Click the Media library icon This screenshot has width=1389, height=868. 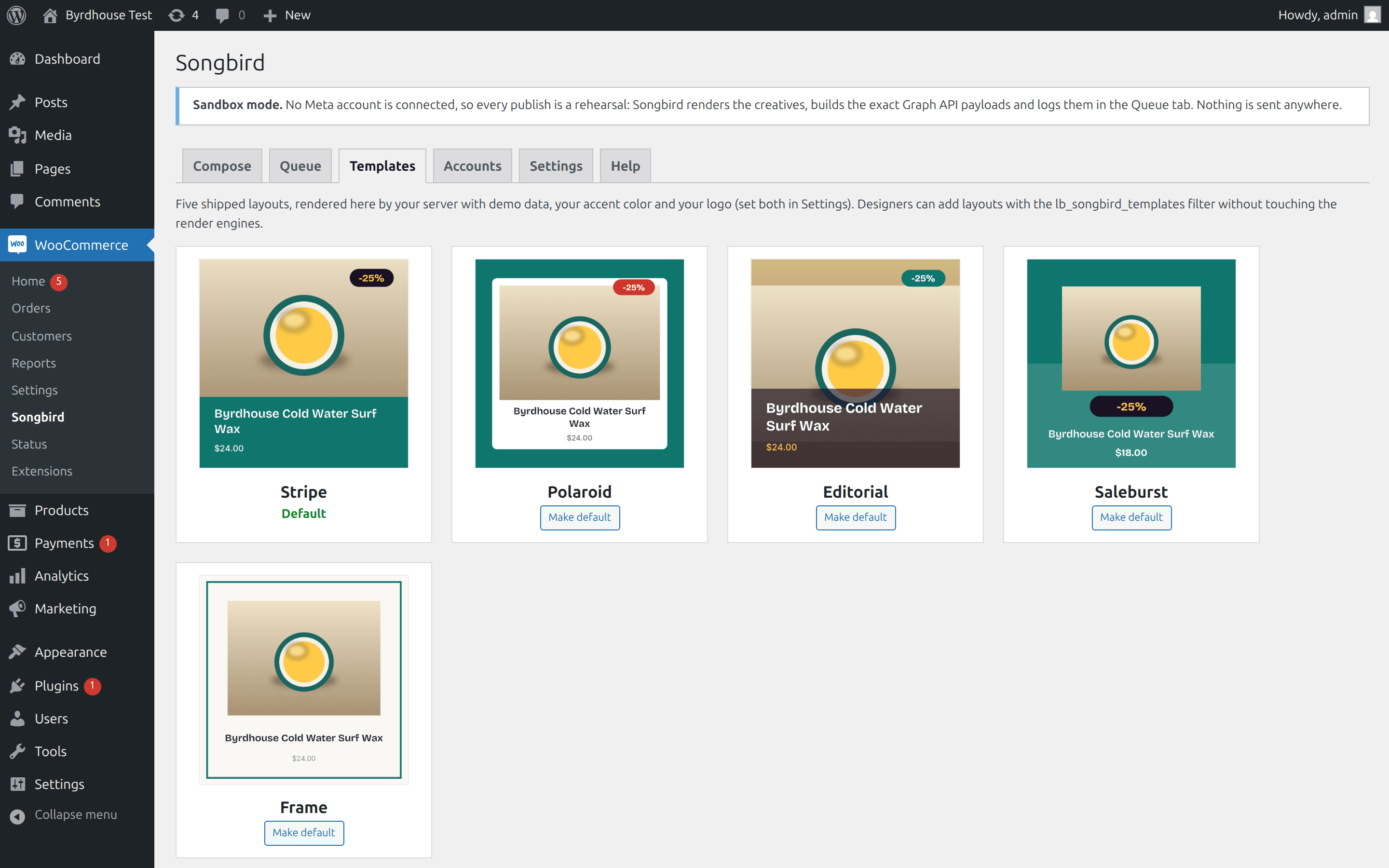tap(17, 136)
